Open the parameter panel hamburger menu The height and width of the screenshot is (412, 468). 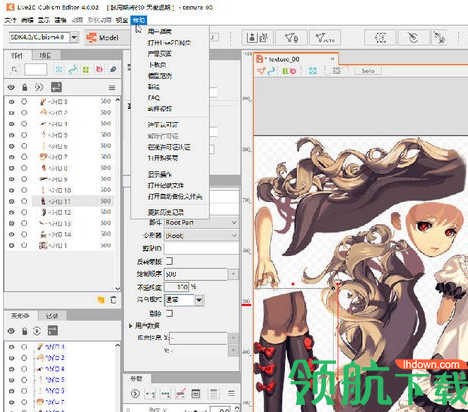(231, 393)
